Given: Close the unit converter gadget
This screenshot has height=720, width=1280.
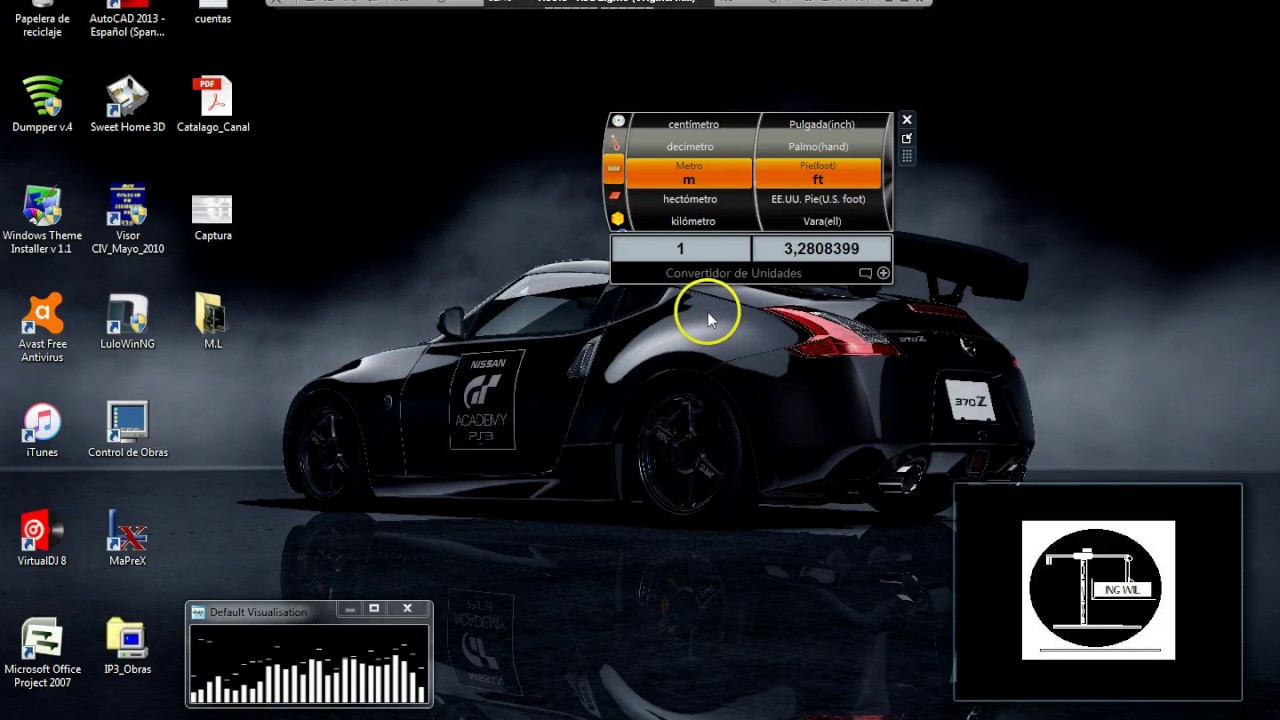Looking at the screenshot, I should click(x=907, y=120).
